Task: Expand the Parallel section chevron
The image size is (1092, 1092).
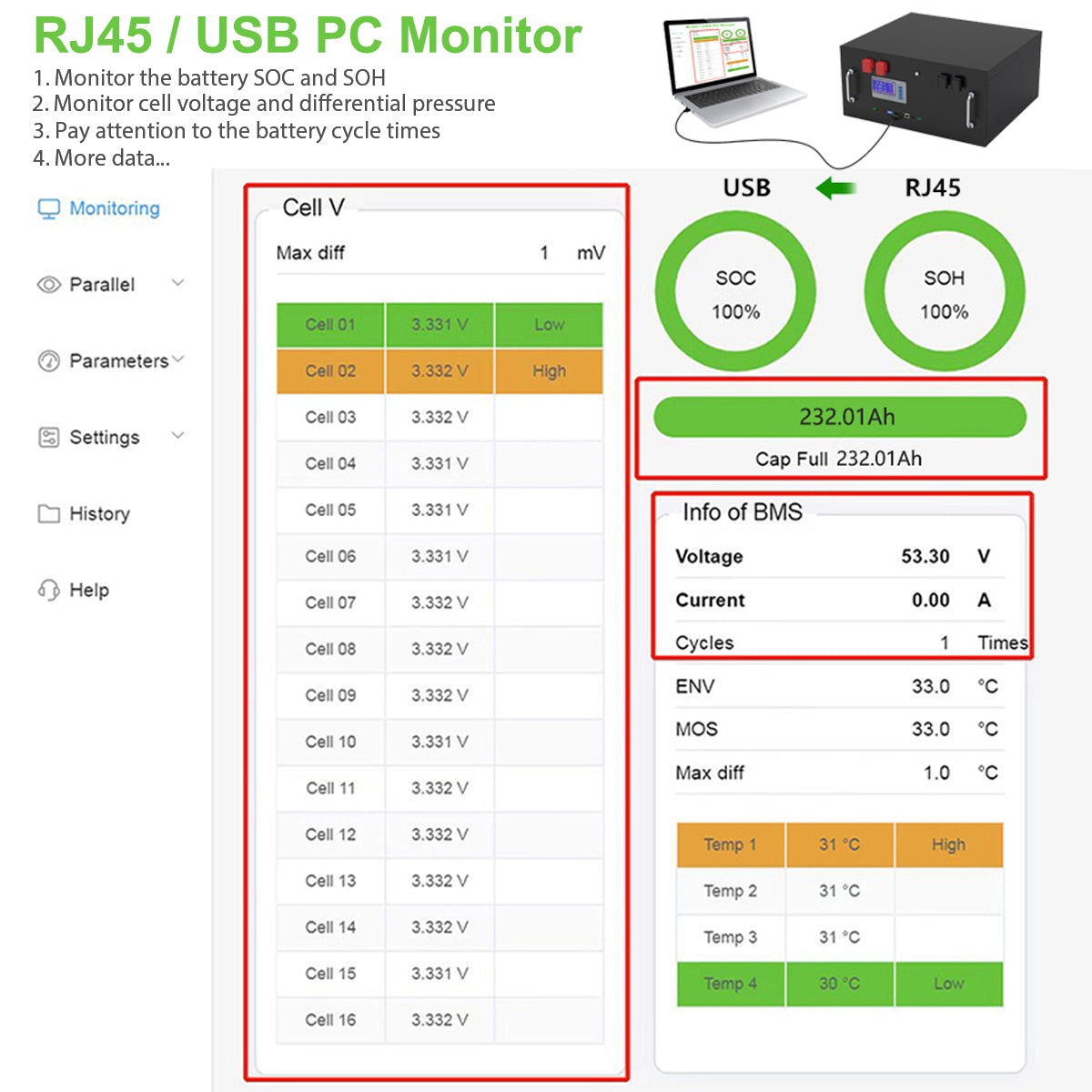Action: coord(178,283)
